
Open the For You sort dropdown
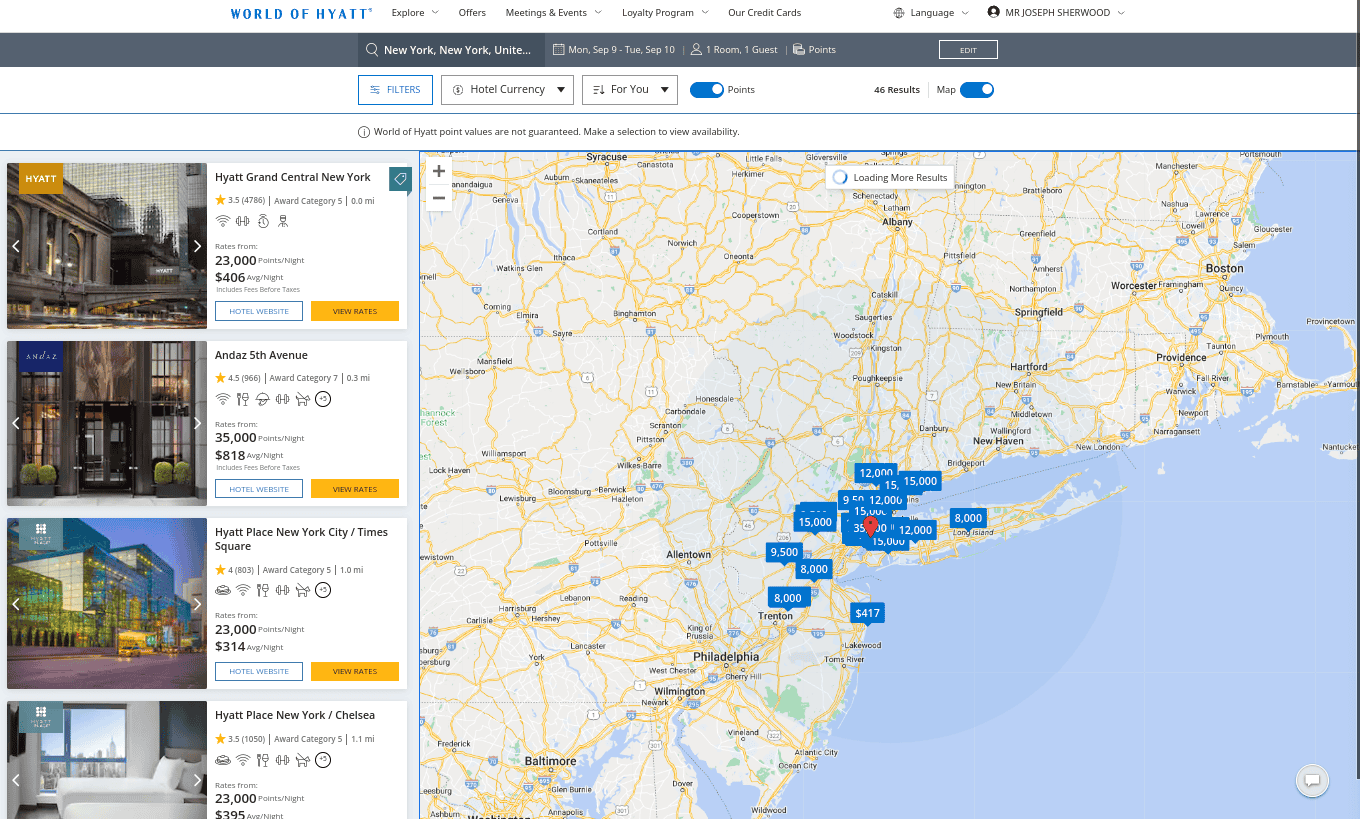point(630,90)
